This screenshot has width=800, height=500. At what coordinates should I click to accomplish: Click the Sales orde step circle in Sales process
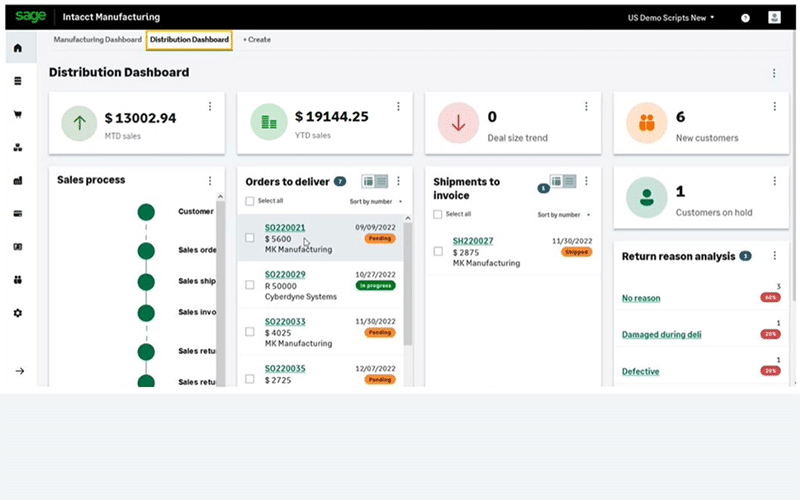(146, 251)
